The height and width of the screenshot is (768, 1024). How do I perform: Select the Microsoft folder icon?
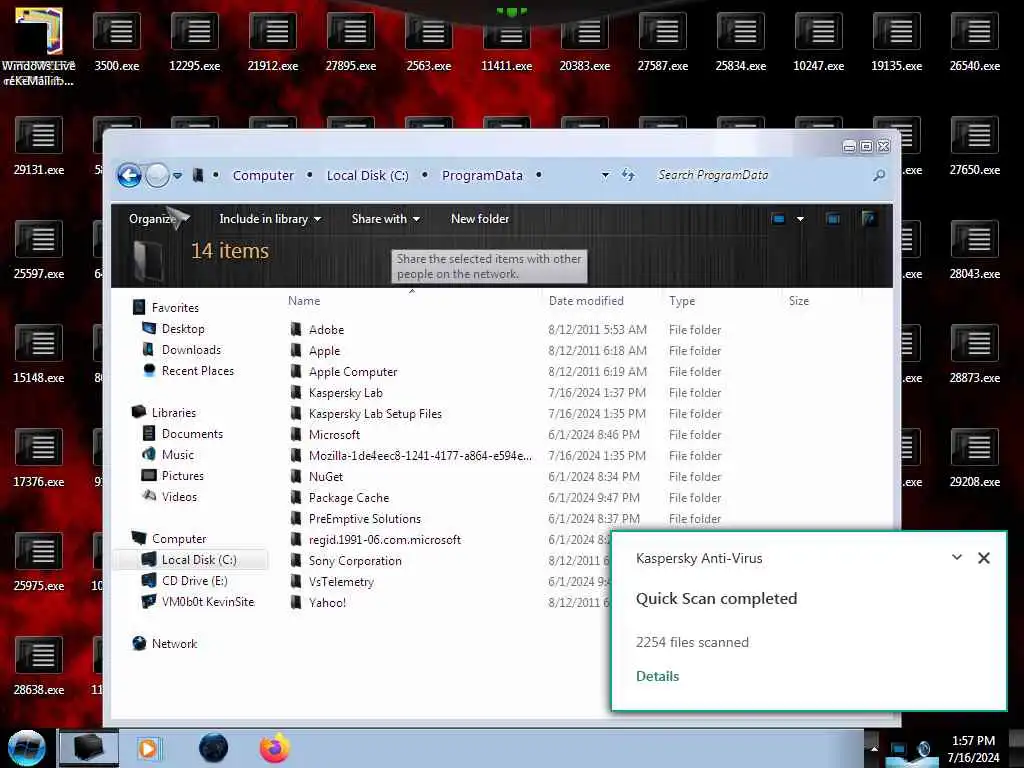(296, 434)
